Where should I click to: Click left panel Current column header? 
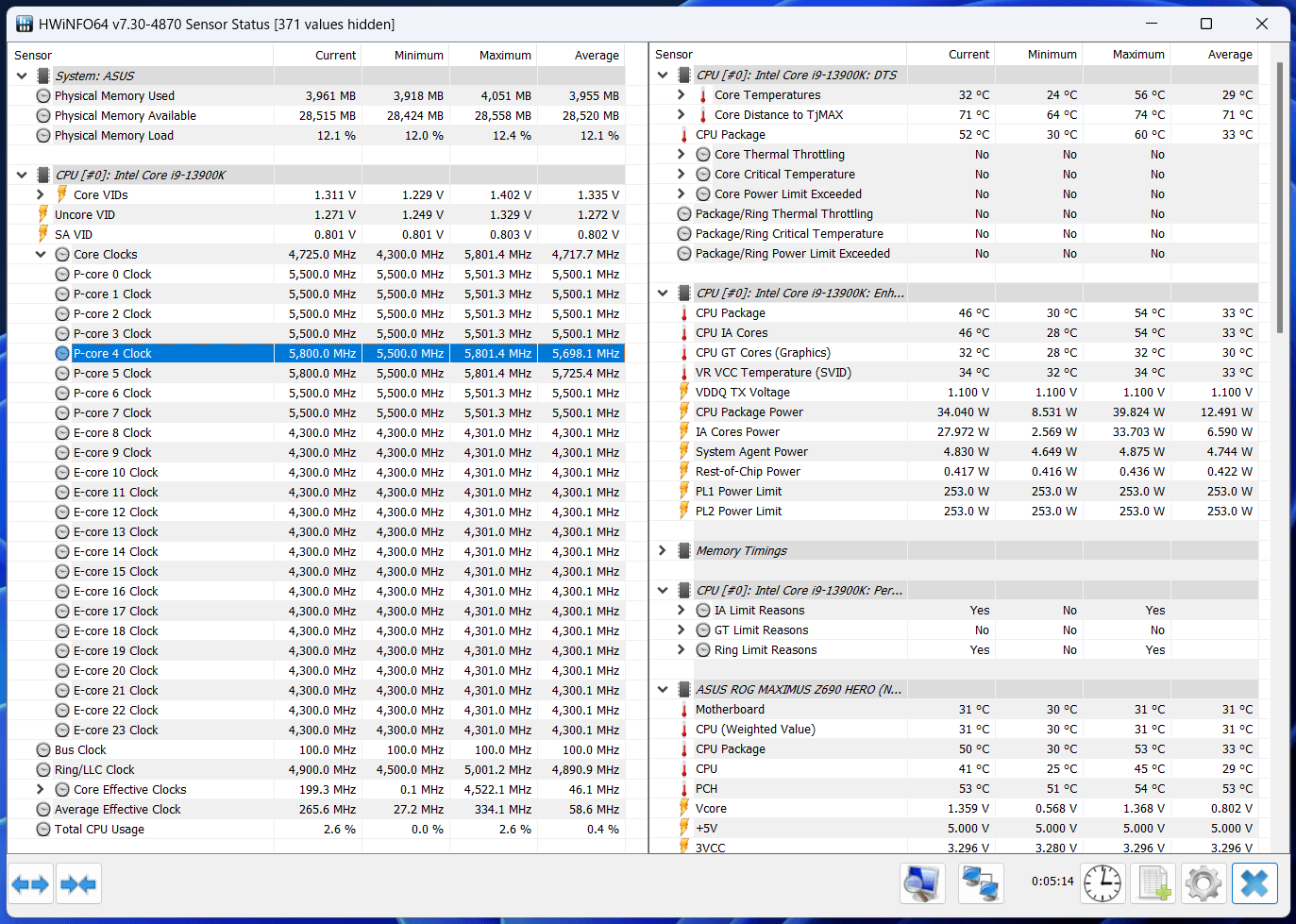click(317, 55)
